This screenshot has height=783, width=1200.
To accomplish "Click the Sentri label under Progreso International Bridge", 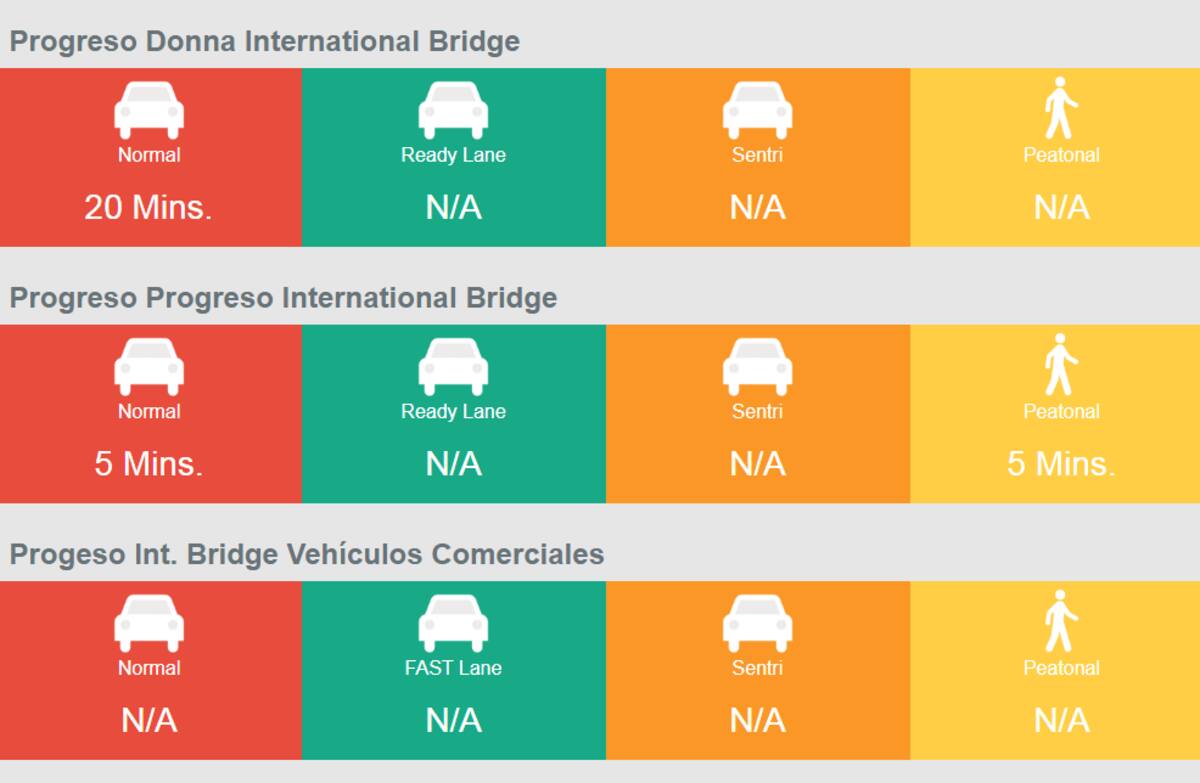I will point(757,411).
